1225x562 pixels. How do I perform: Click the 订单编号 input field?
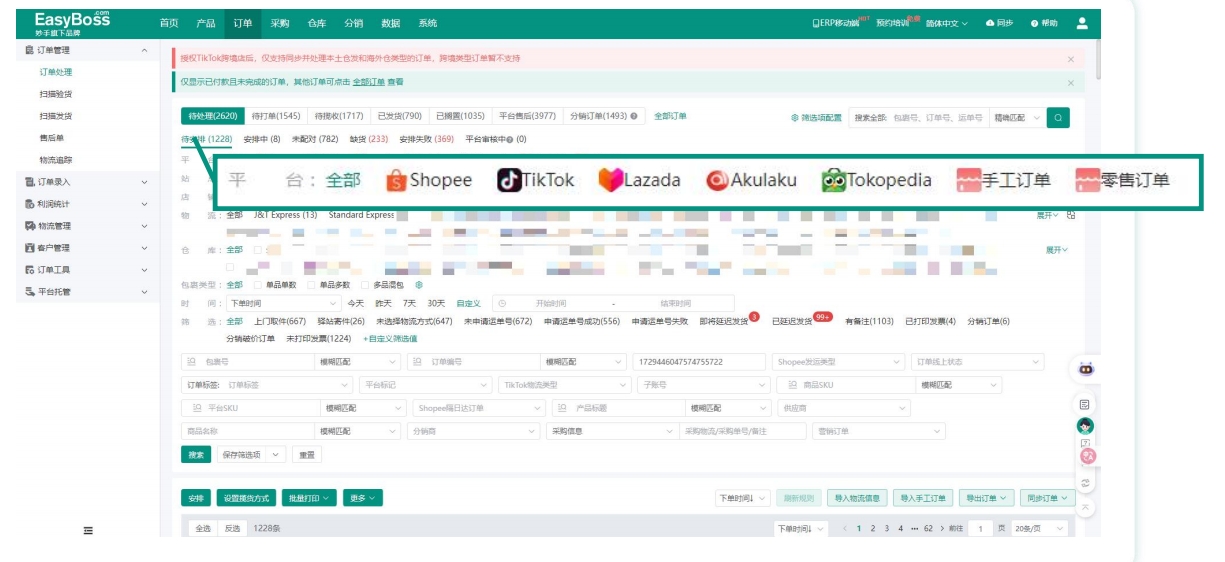(472, 362)
